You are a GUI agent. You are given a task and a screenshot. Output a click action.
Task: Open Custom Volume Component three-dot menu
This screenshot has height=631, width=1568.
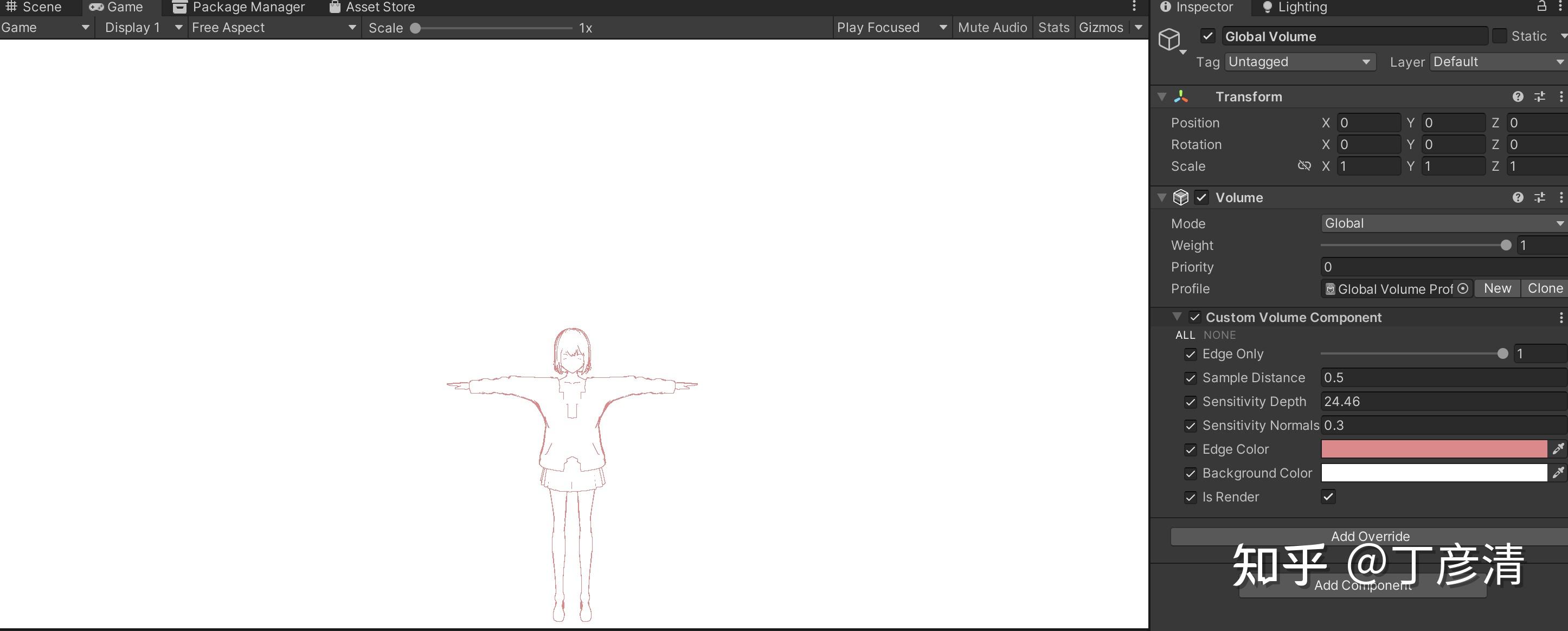click(1561, 318)
